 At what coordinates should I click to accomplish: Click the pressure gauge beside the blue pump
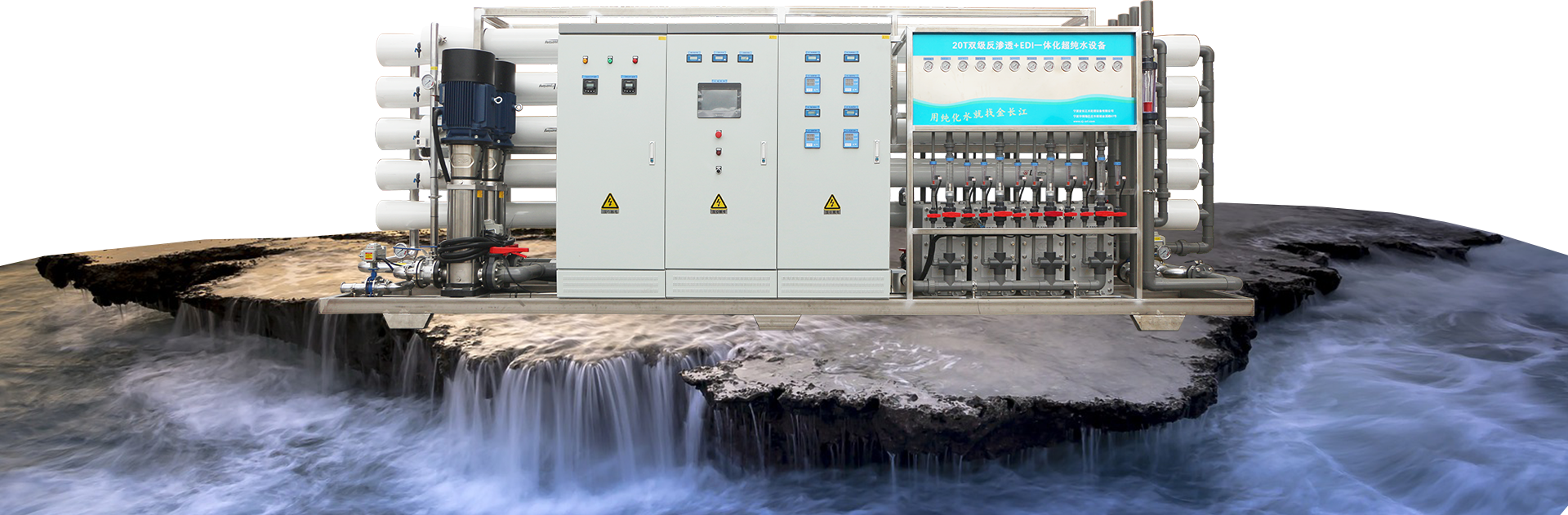pyautogui.click(x=427, y=82)
